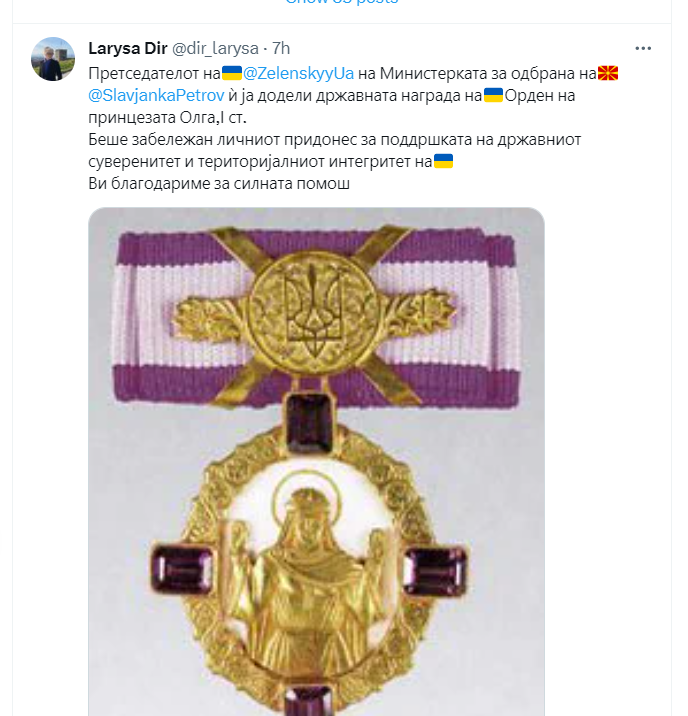Viewport: 688px width, 716px height.
Task: Click the text line Ви благодариме за силната помош
Action: pyautogui.click(x=219, y=184)
